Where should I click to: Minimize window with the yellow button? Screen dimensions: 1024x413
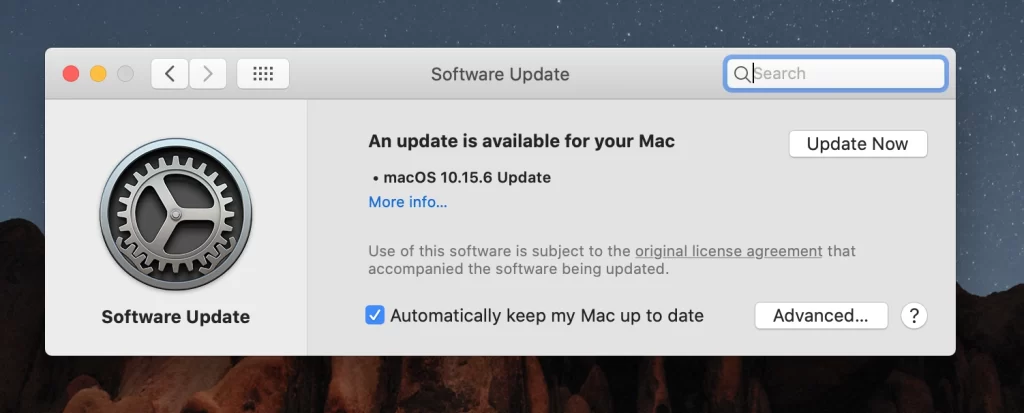point(98,74)
